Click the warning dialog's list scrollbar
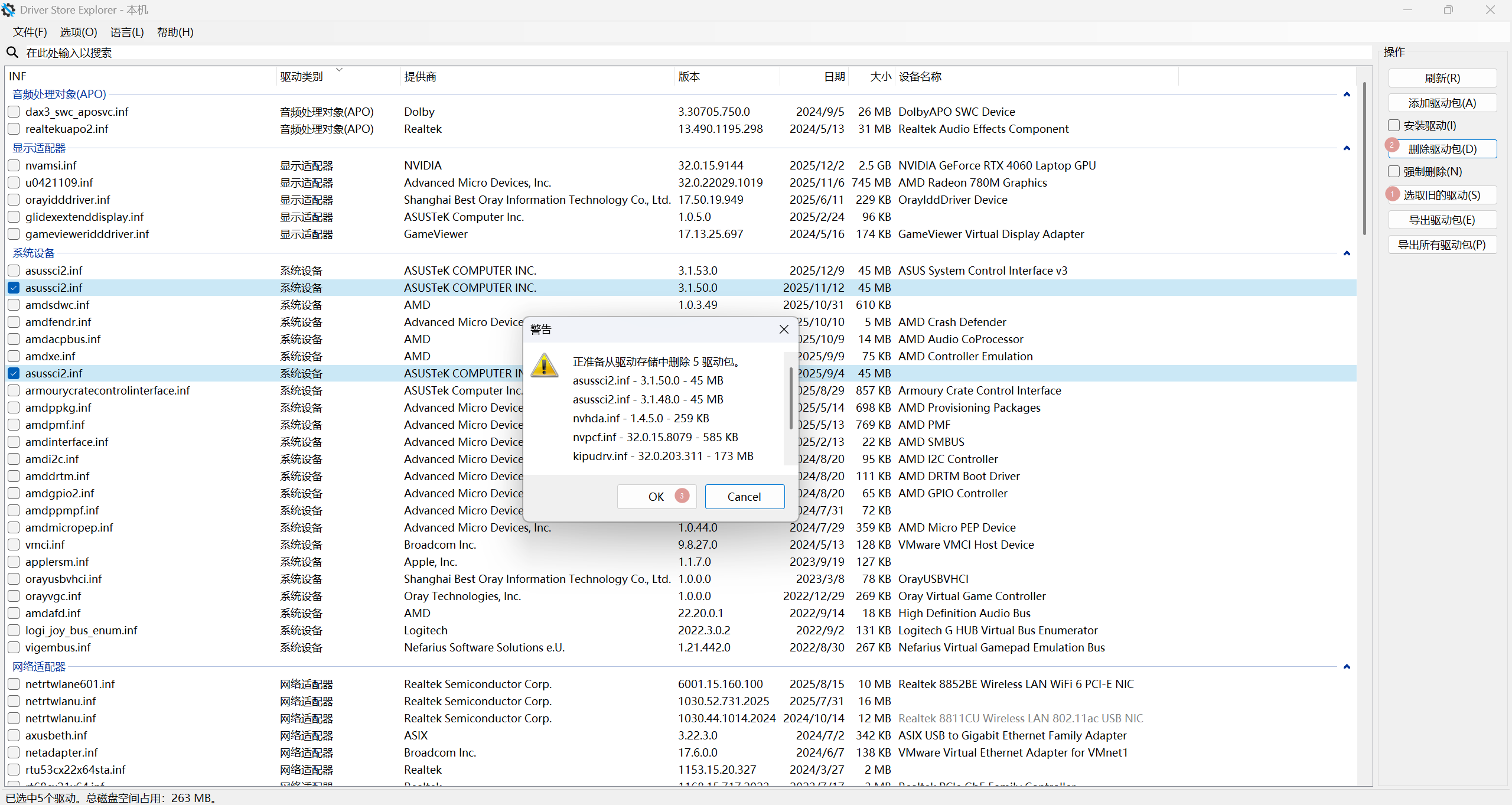 (x=791, y=398)
